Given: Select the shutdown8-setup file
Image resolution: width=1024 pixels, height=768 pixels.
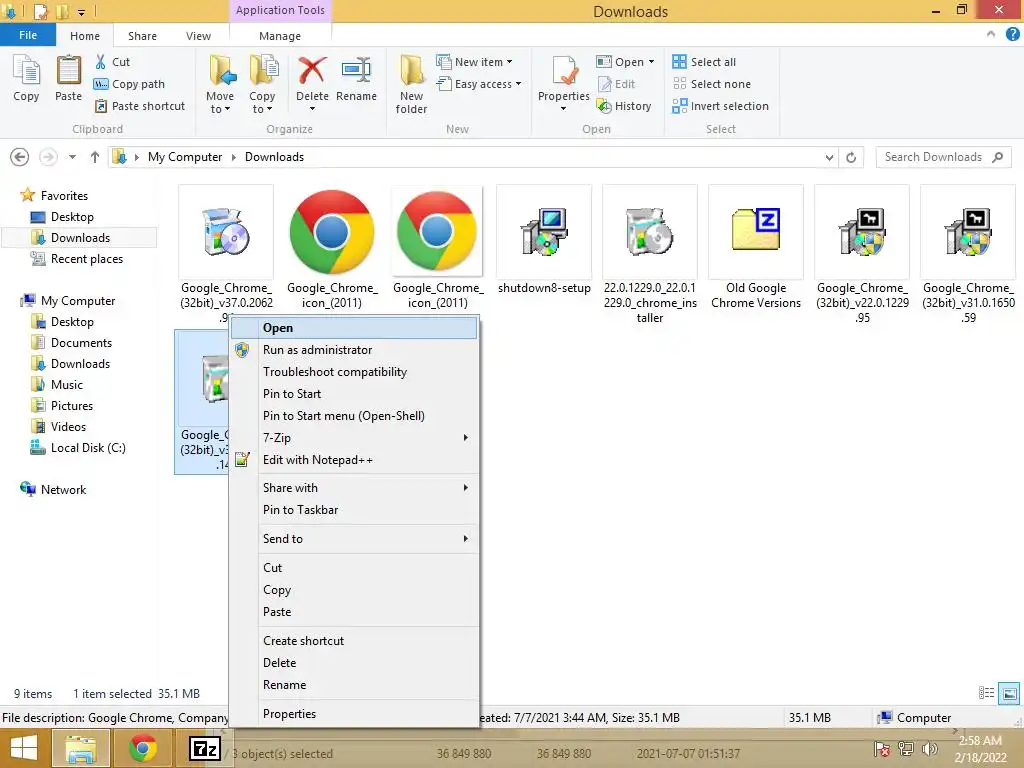Looking at the screenshot, I should coord(544,242).
